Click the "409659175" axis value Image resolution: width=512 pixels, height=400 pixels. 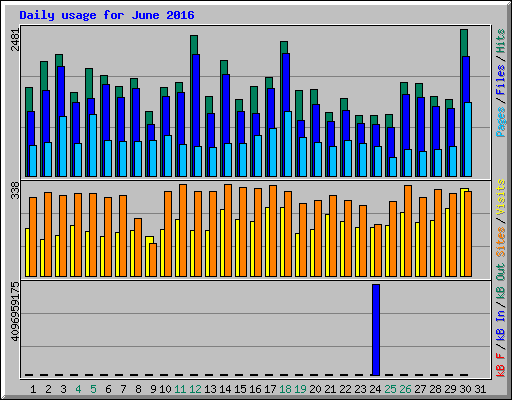15,312
